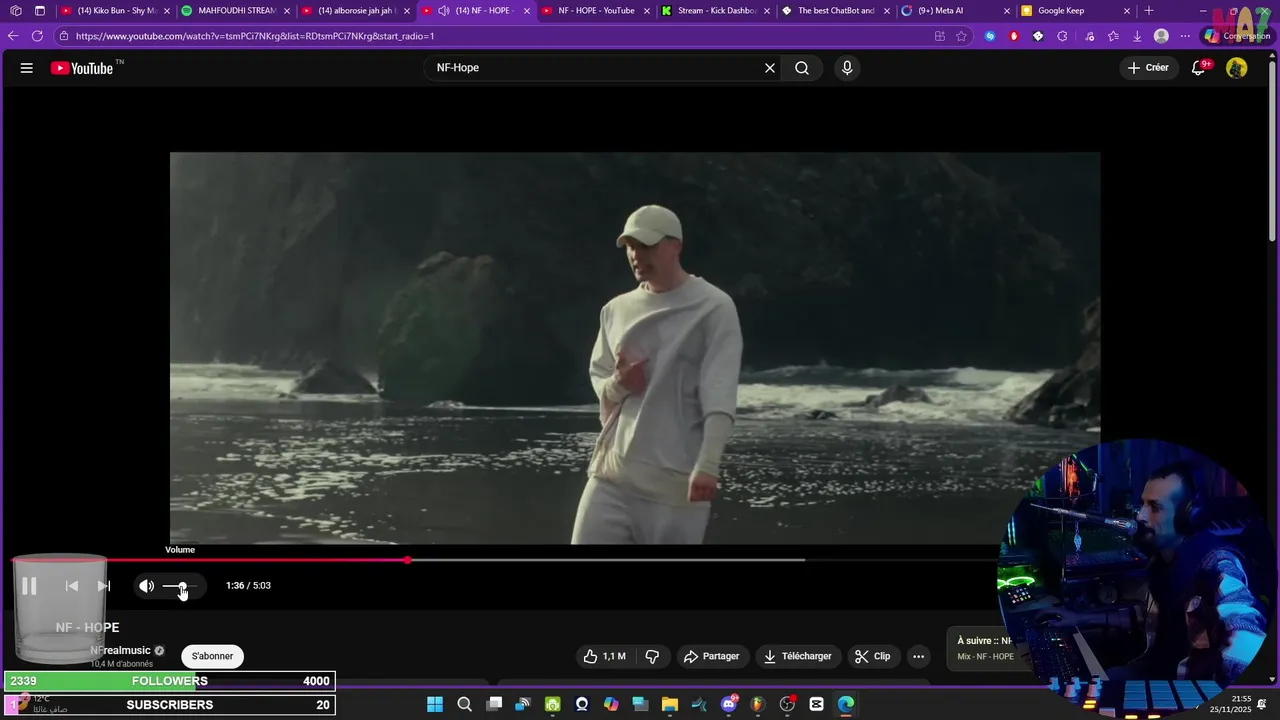
Task: Switch to alborosie jah jah tab
Action: click(355, 11)
